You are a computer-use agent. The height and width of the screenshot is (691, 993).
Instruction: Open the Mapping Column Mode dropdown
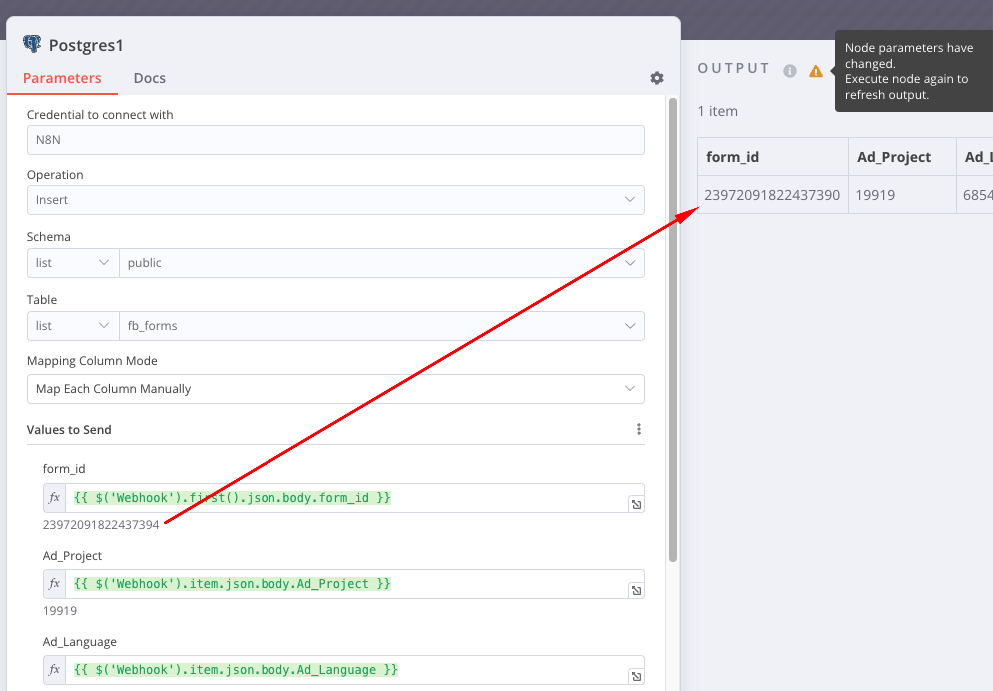pyautogui.click(x=336, y=389)
